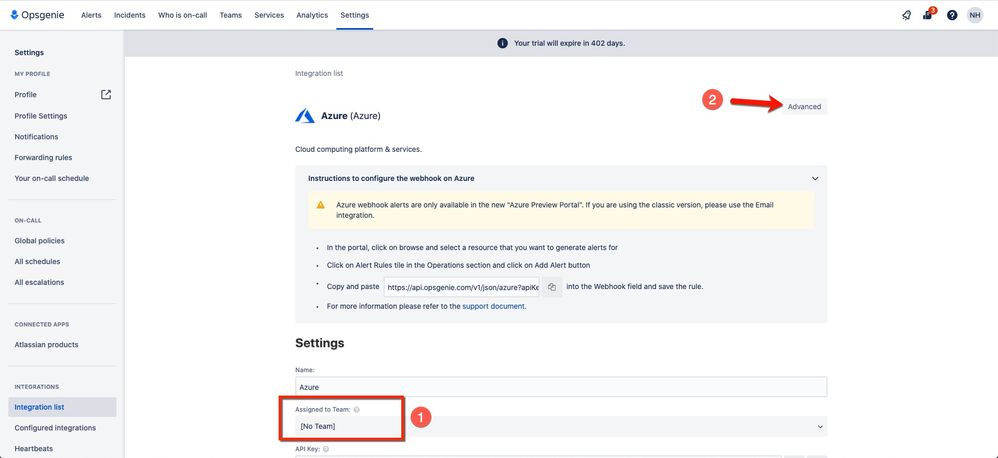Image resolution: width=998 pixels, height=458 pixels.
Task: Copy the webhook URL with copy icon
Action: pyautogui.click(x=552, y=287)
